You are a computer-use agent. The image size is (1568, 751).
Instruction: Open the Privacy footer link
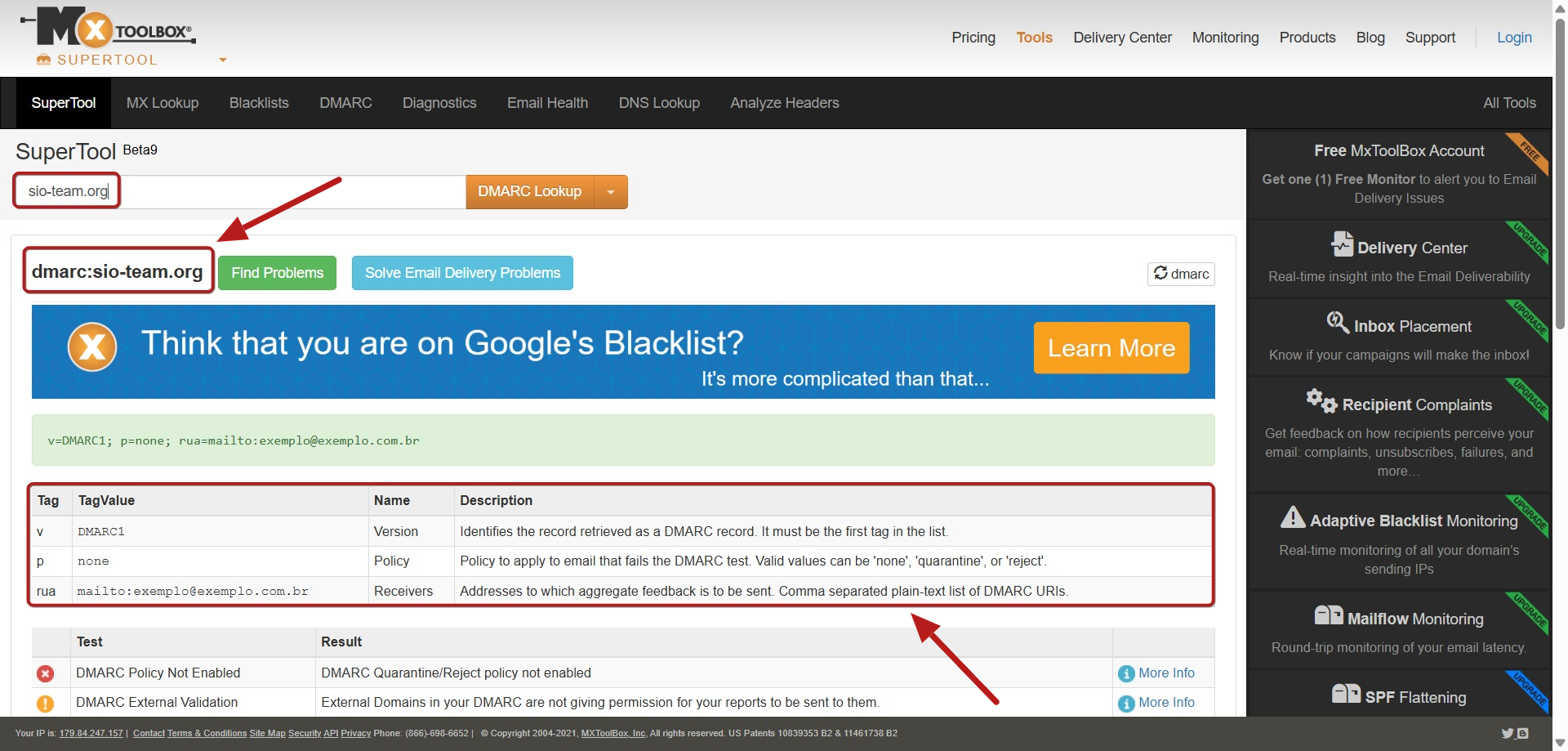[355, 733]
